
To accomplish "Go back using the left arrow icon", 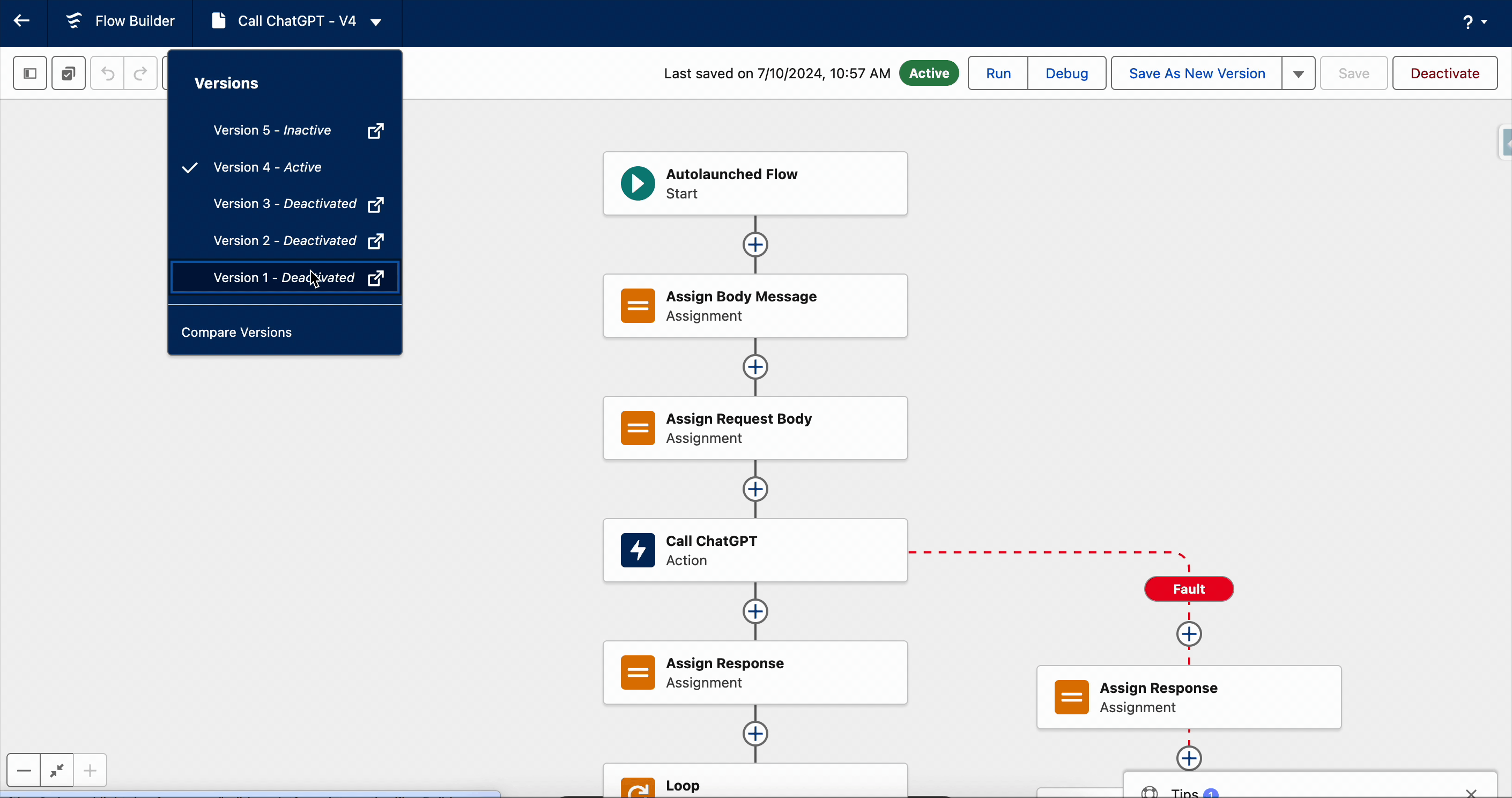I will [x=22, y=21].
